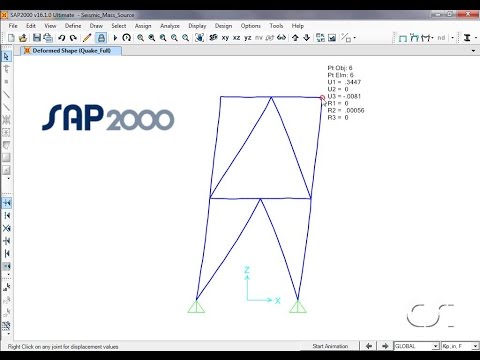Click the Object Shrink Toggle icon

320,38
